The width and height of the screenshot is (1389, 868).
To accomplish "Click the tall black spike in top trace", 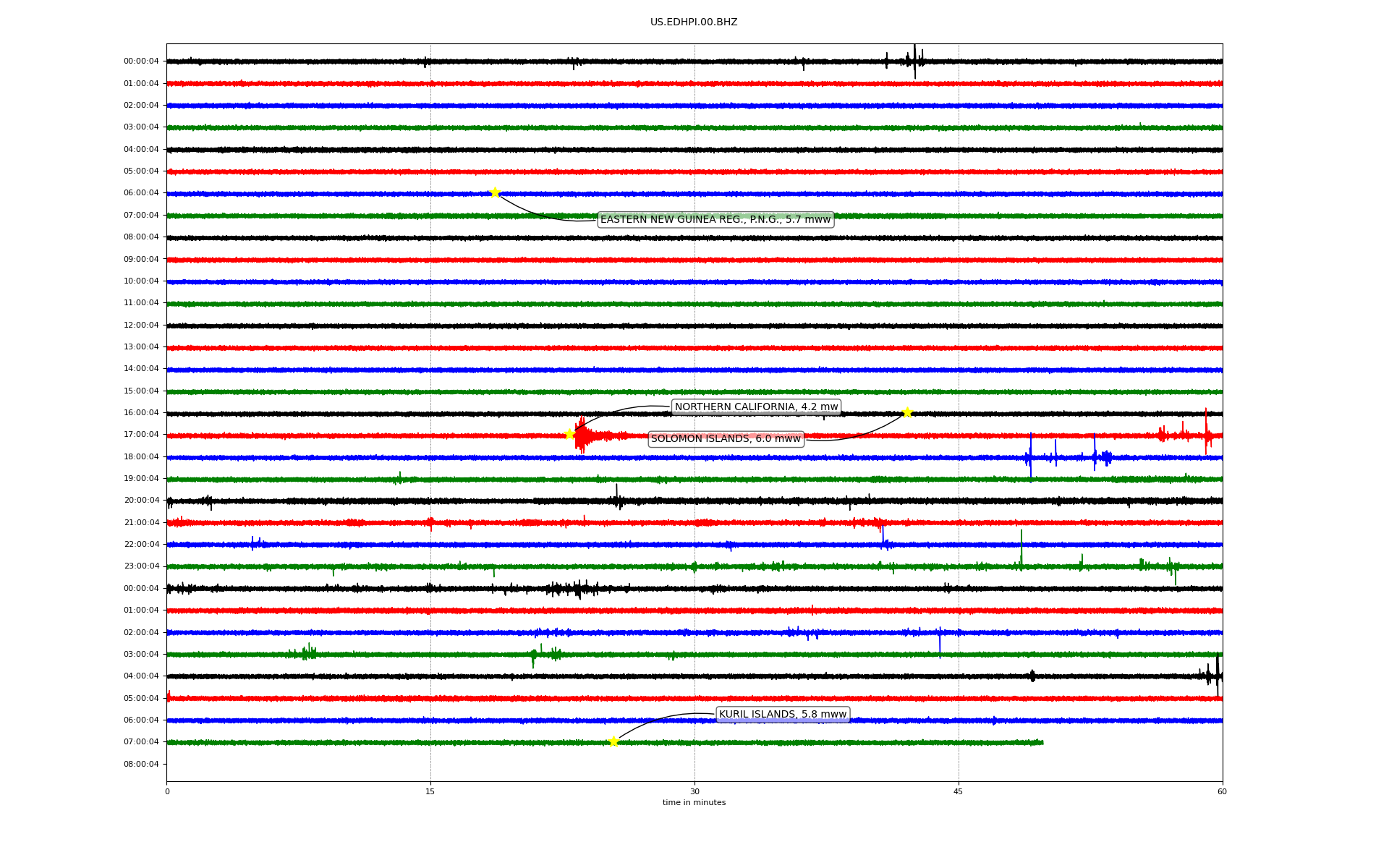I will tap(914, 59).
